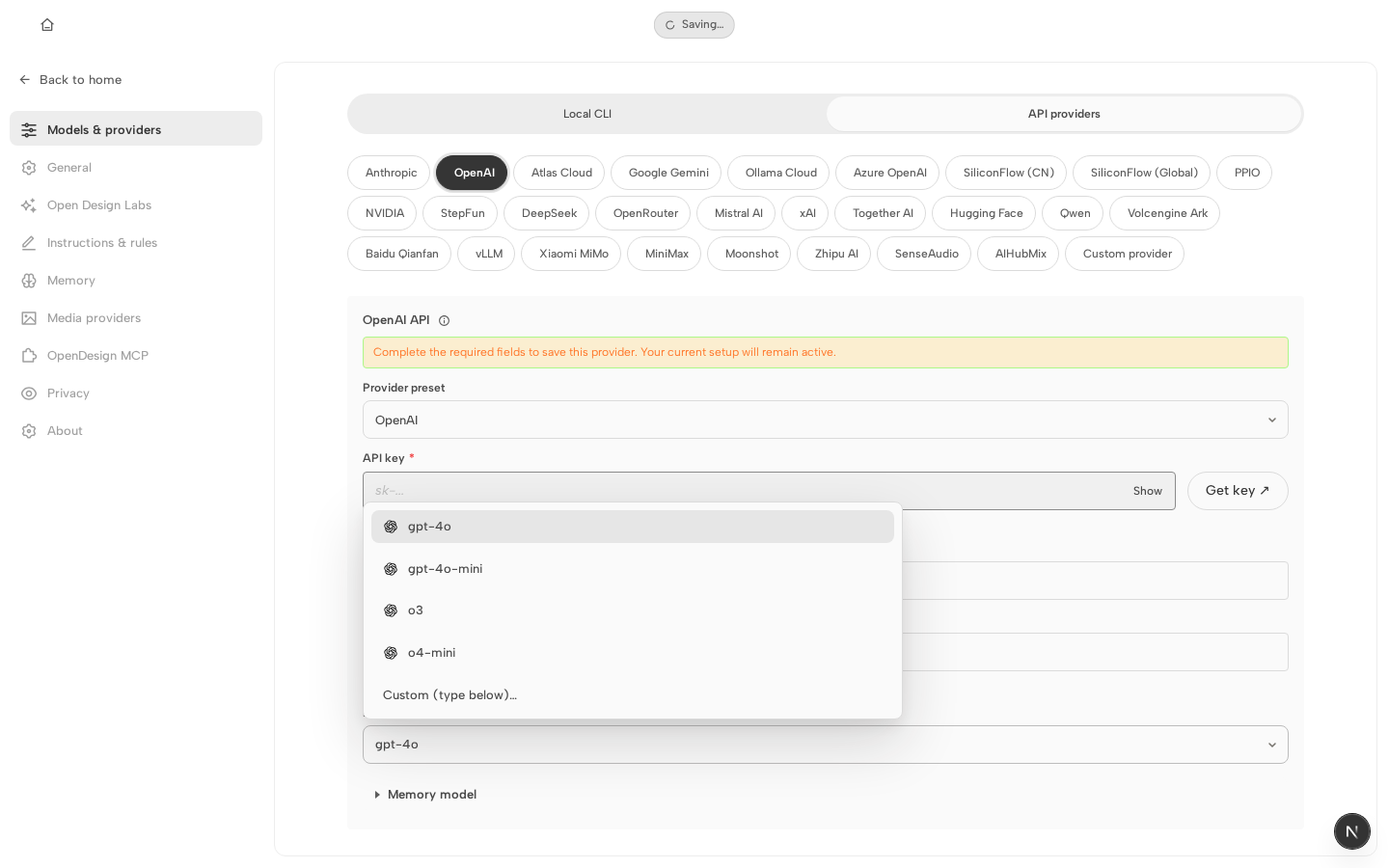1389x868 pixels.
Task: Select the SiliconFlow (CN) provider chip
Action: click(x=1006, y=173)
